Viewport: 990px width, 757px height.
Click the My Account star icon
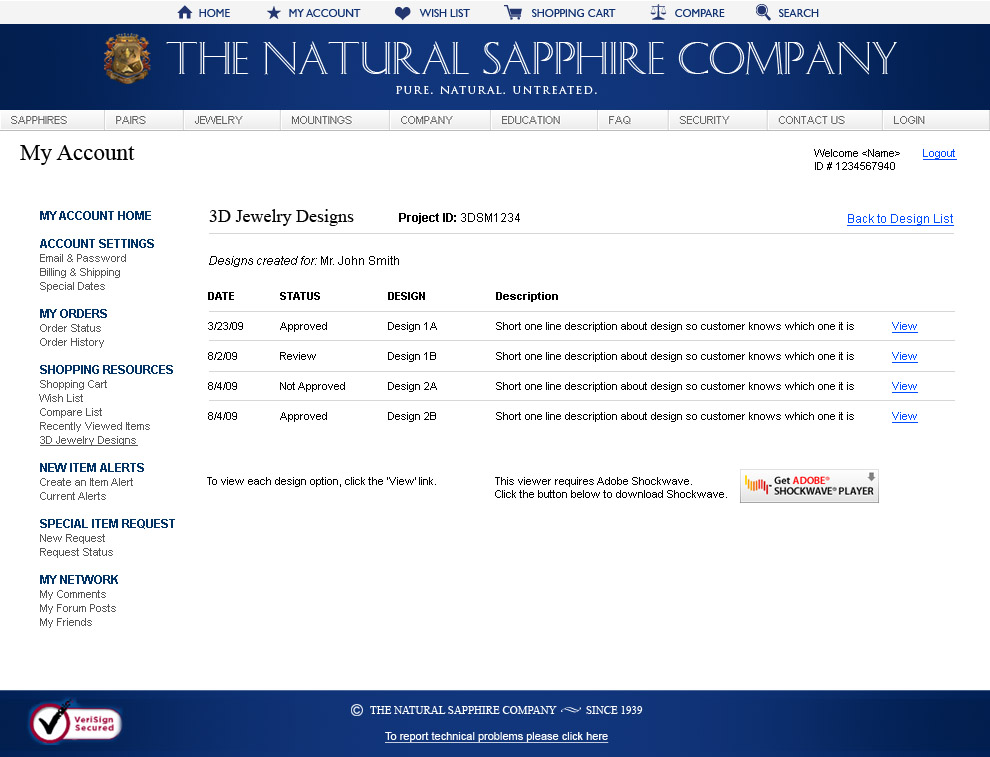(x=273, y=13)
